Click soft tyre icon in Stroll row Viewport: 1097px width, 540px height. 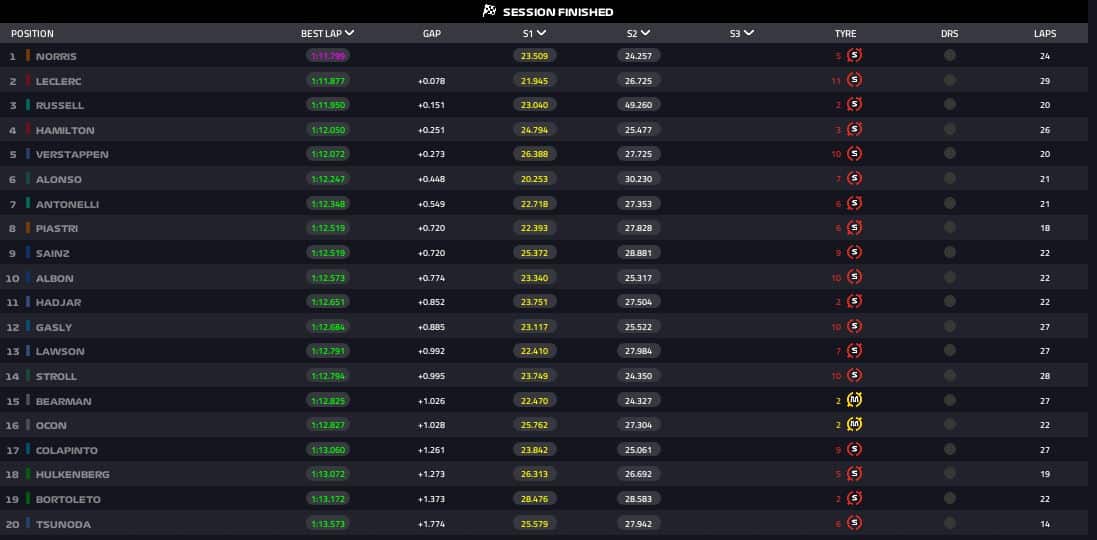(854, 376)
